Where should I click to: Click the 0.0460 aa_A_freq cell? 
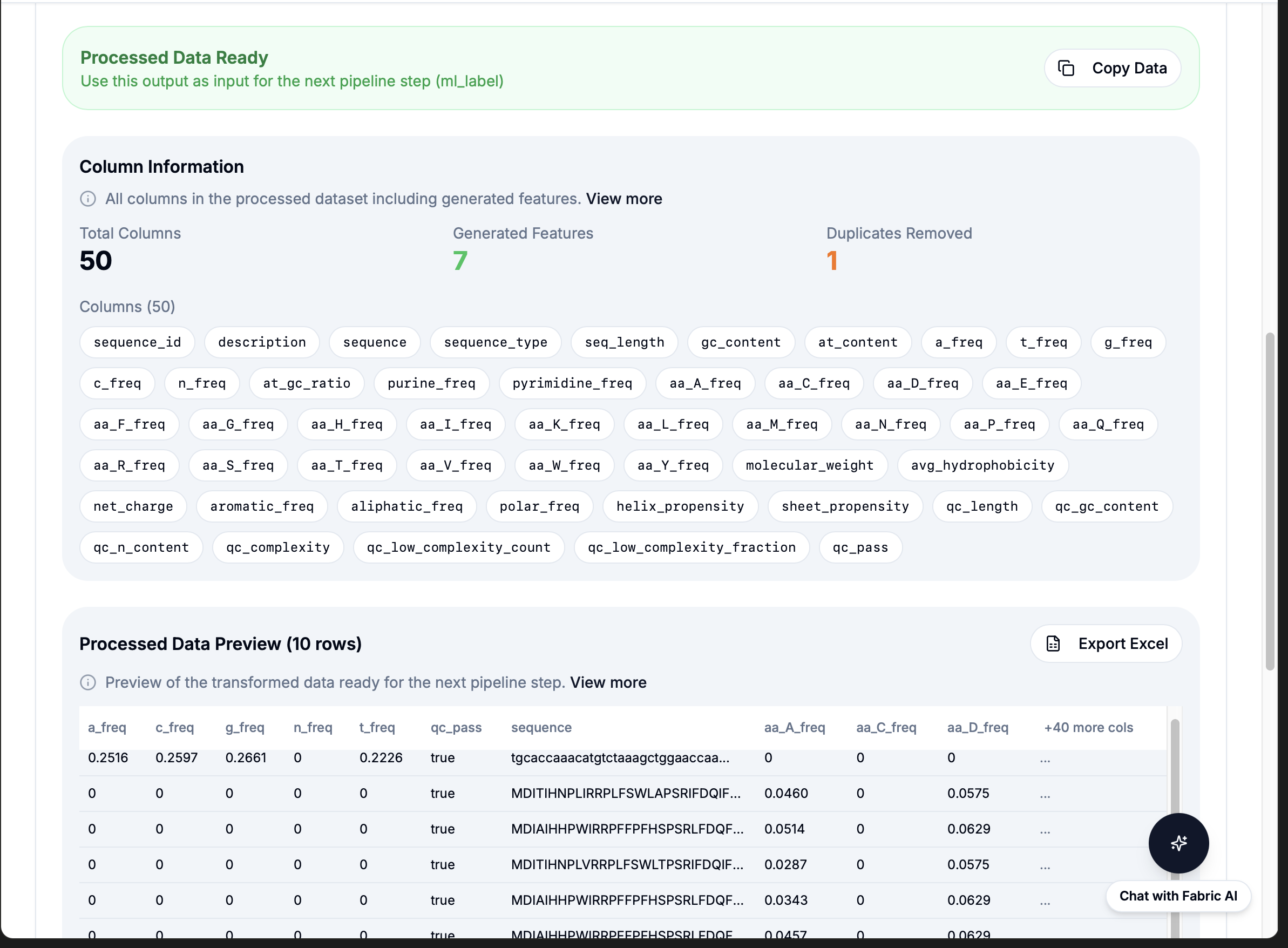(786, 793)
